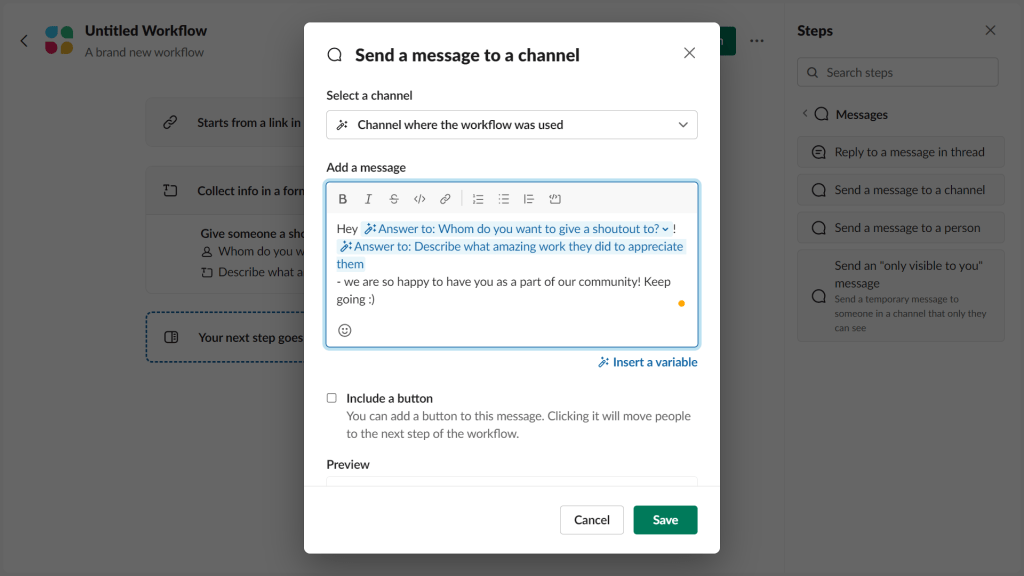Collapse the Messages category in Steps panel
The height and width of the screenshot is (576, 1024).
pyautogui.click(x=806, y=114)
